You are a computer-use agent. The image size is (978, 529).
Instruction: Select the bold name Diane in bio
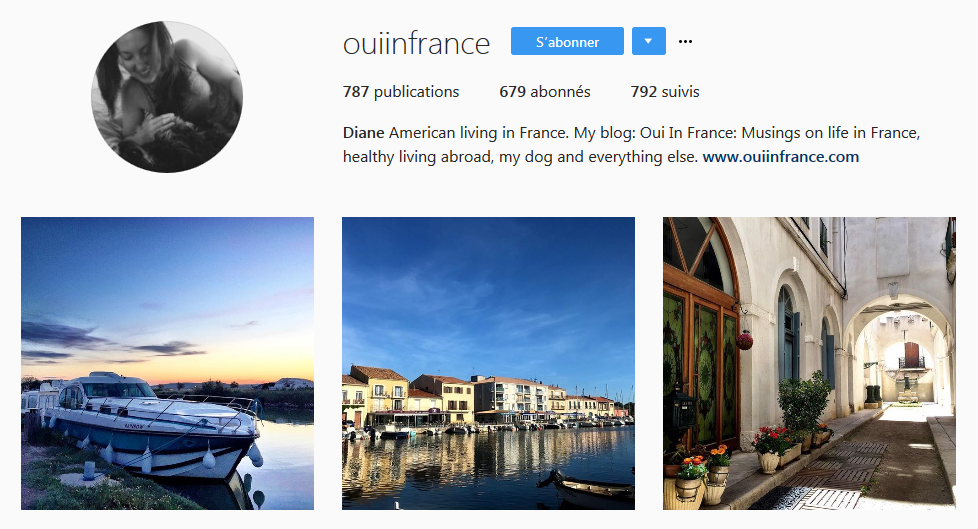pyautogui.click(x=363, y=133)
